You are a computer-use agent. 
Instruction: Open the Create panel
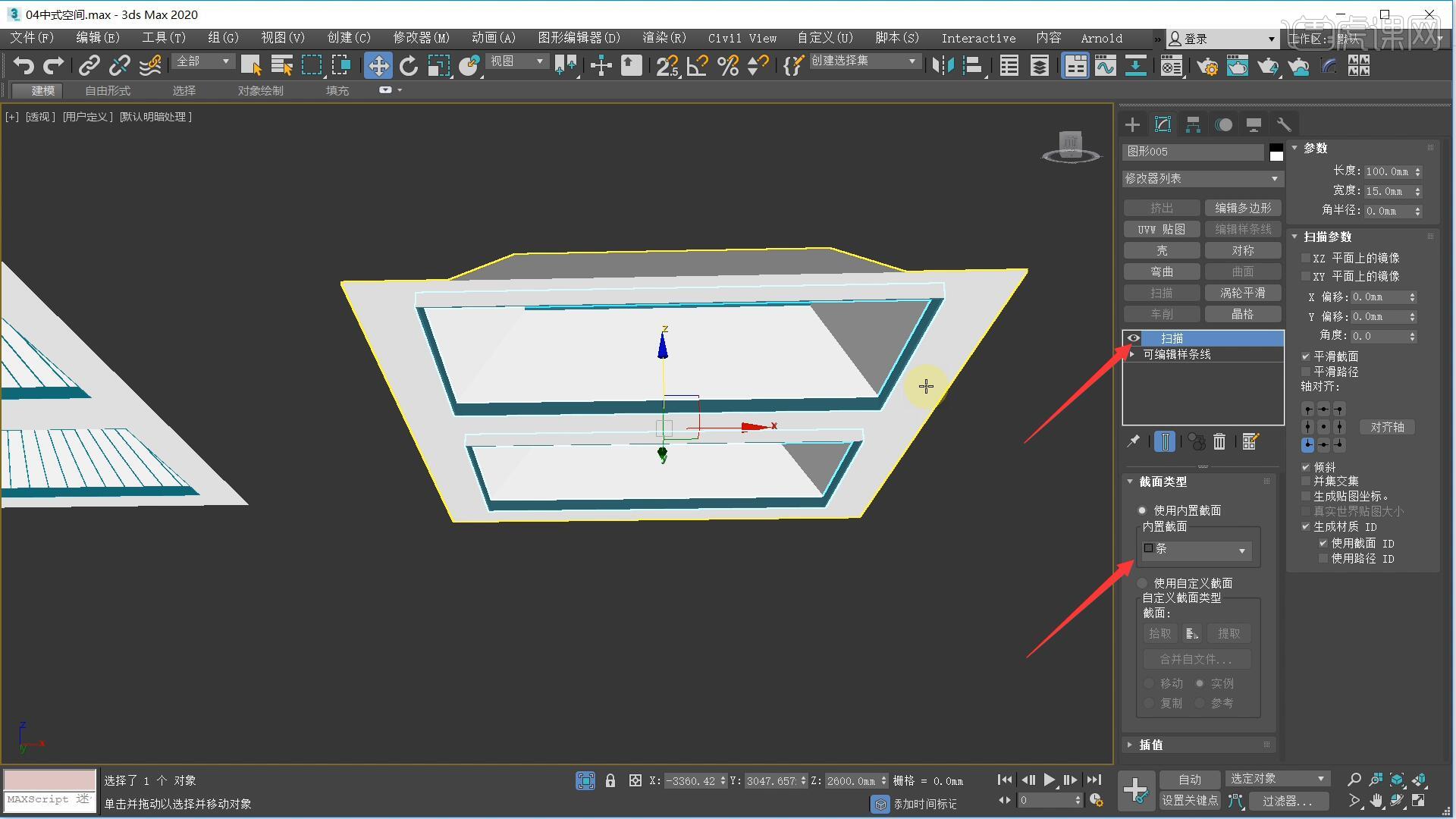click(1132, 124)
